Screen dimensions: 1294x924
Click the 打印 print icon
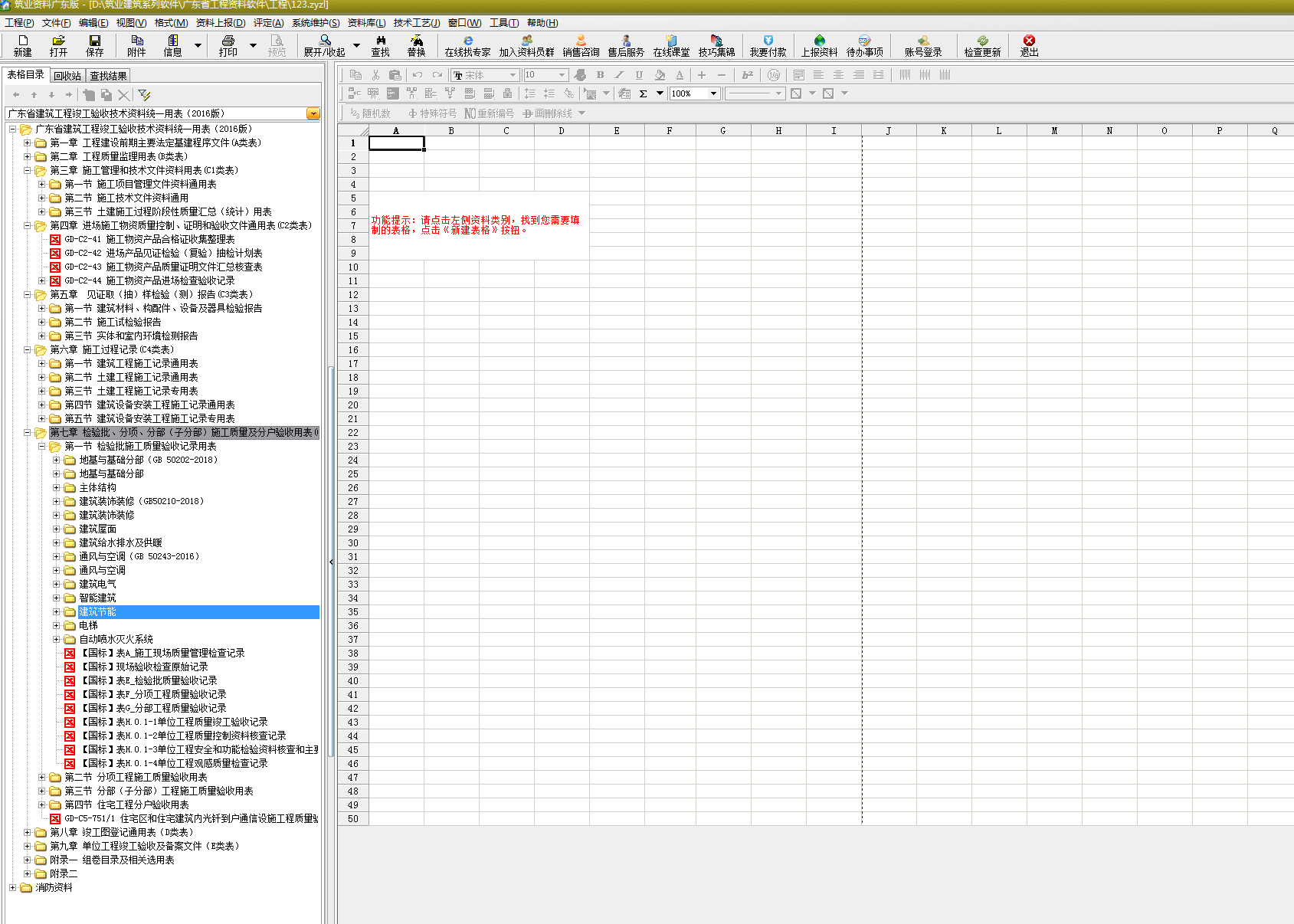228,46
